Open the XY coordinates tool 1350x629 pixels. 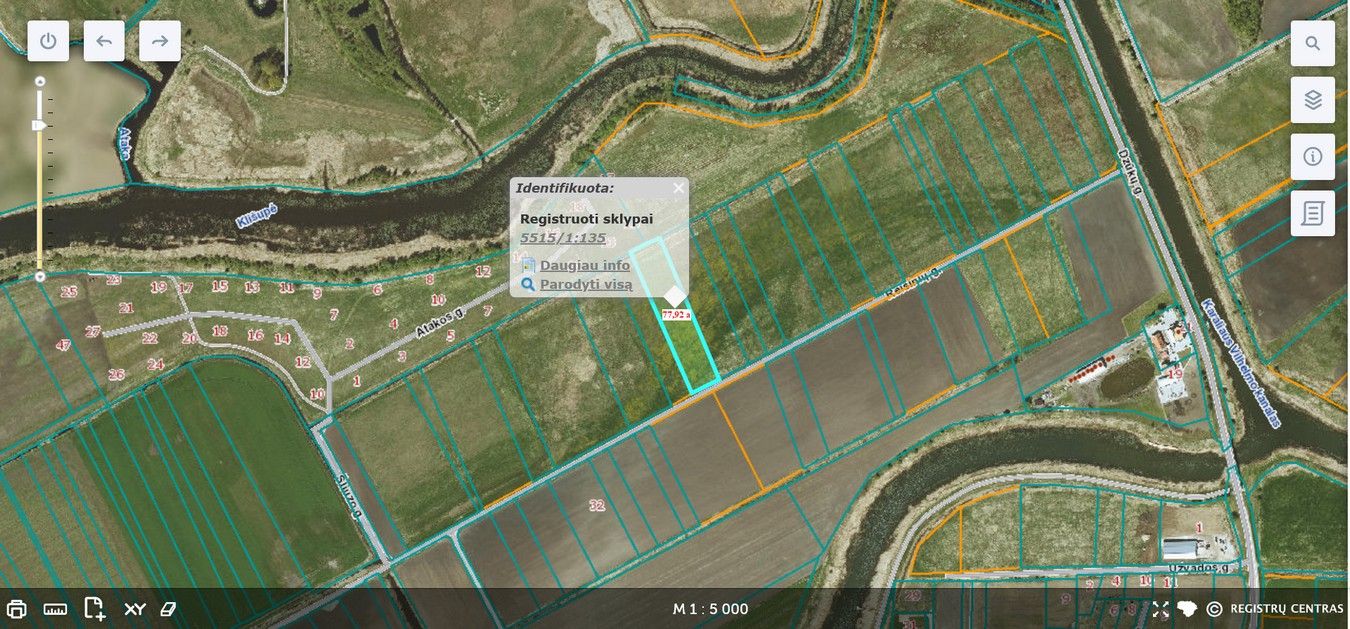pos(134,609)
